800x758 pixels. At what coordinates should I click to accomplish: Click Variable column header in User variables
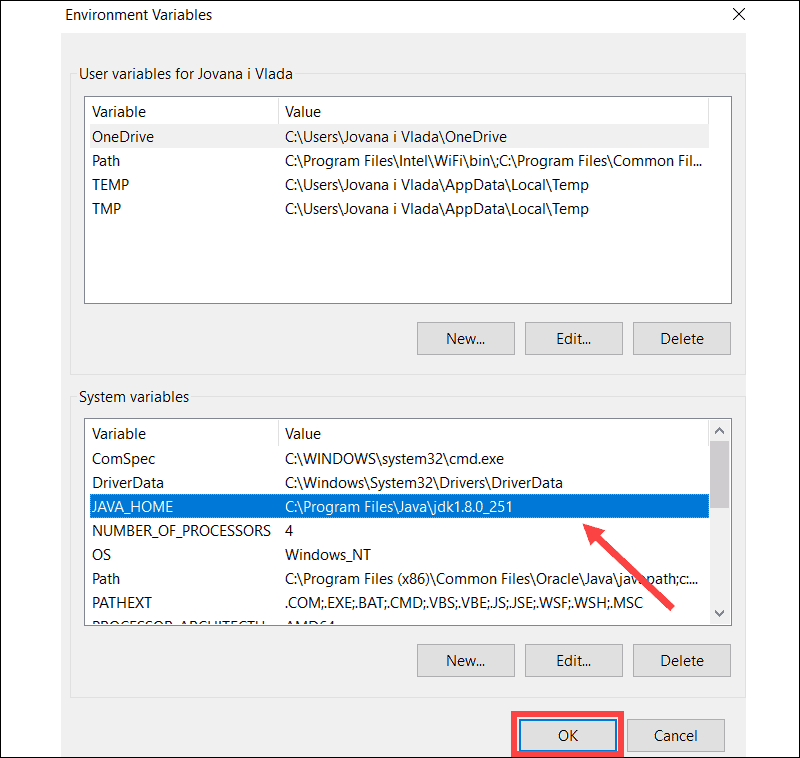click(184, 111)
